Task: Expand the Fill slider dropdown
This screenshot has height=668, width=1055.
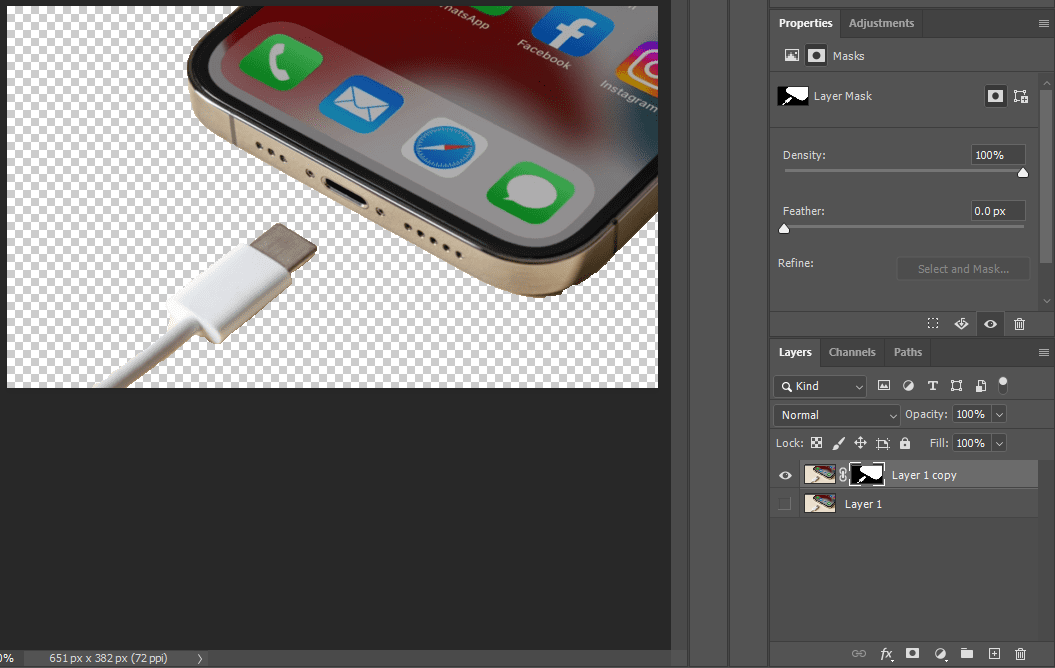Action: 999,443
